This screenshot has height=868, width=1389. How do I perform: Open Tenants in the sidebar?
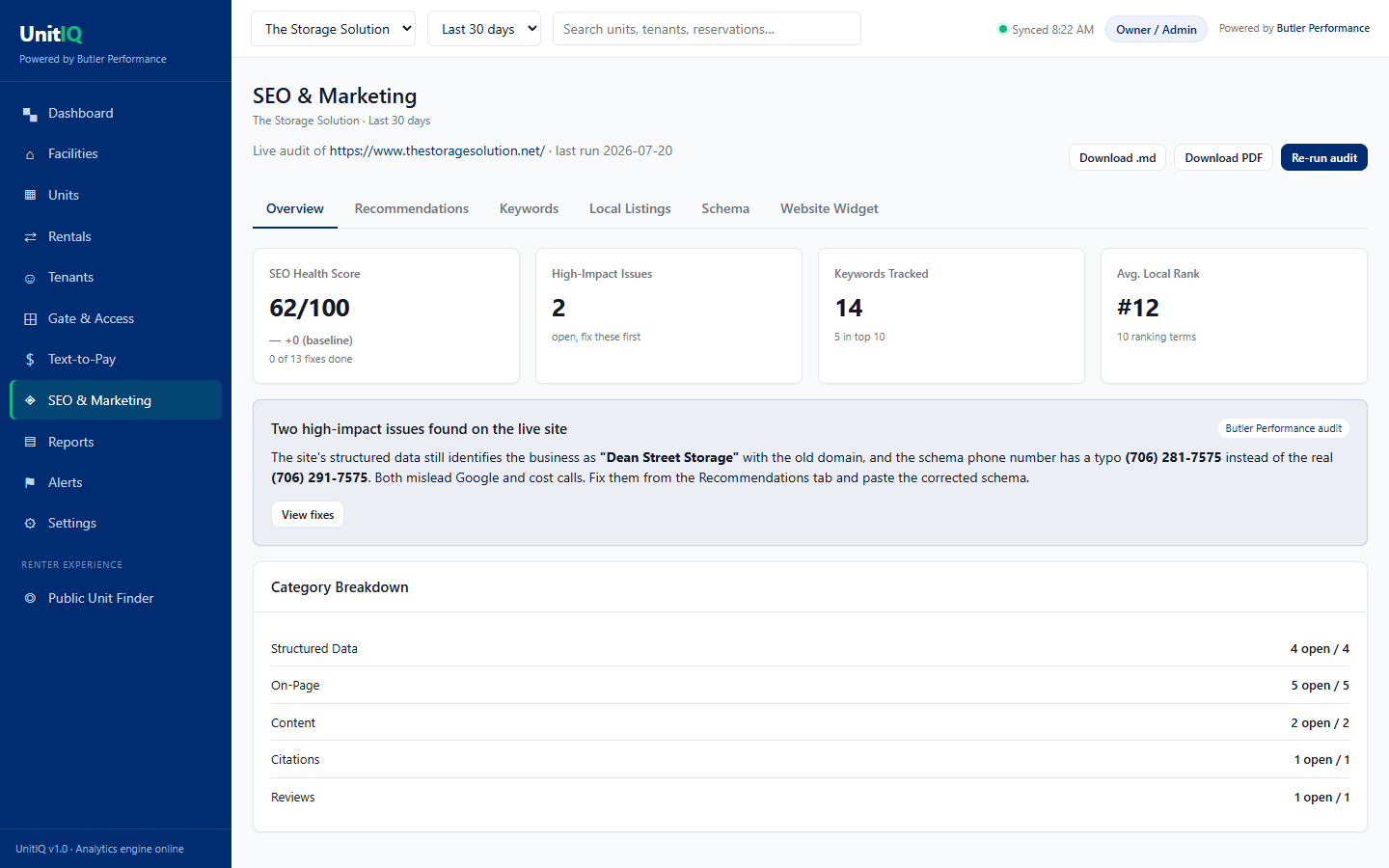pyautogui.click(x=116, y=277)
